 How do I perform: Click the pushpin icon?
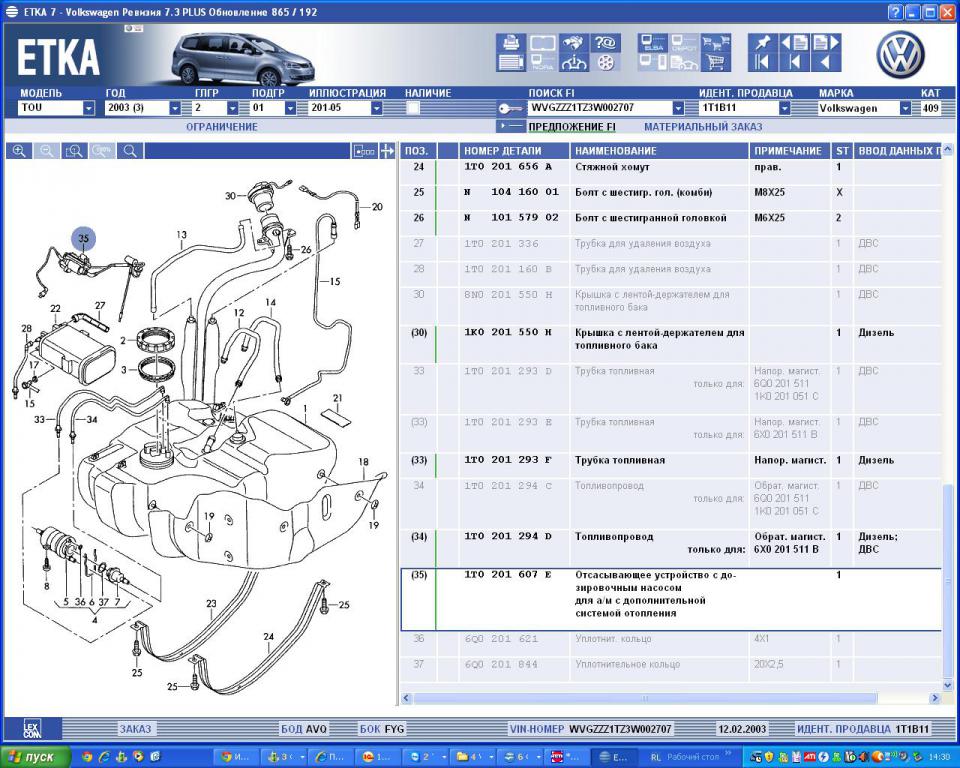click(762, 43)
